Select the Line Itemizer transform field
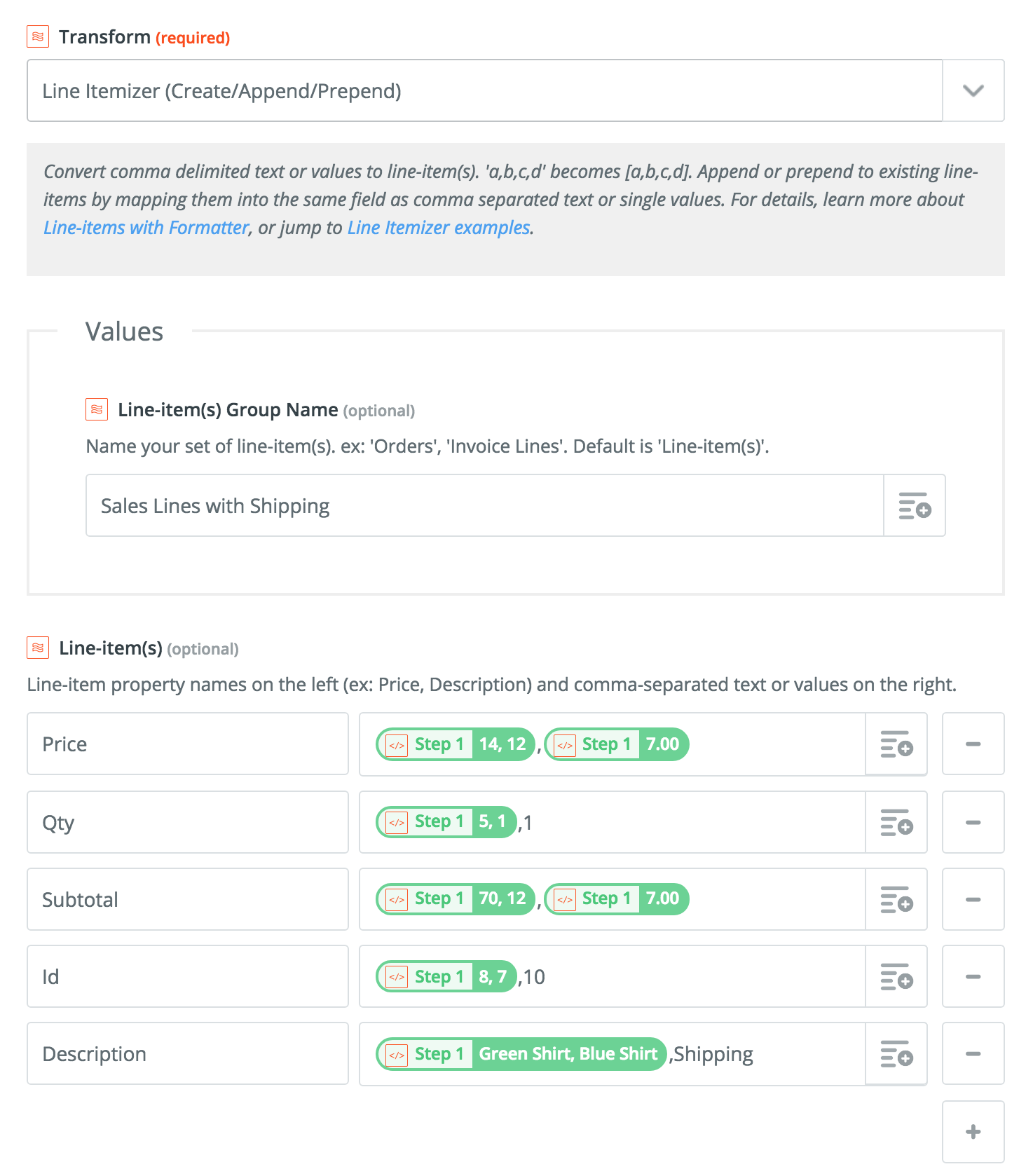Viewport: 1033px width, 1176px height. (x=484, y=90)
